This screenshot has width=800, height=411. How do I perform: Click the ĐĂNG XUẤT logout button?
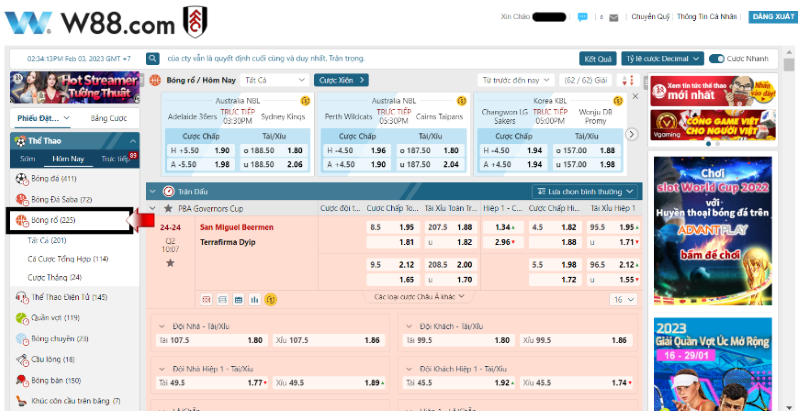772,17
